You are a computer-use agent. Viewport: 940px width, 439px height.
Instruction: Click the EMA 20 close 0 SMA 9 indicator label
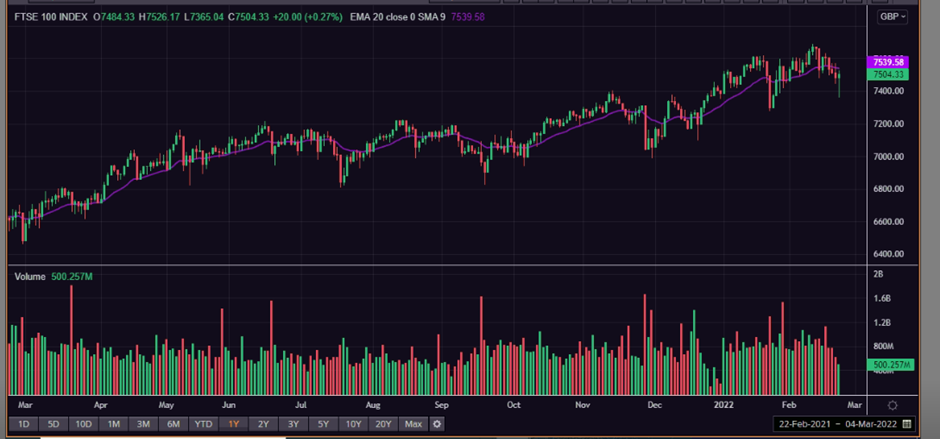[397, 17]
